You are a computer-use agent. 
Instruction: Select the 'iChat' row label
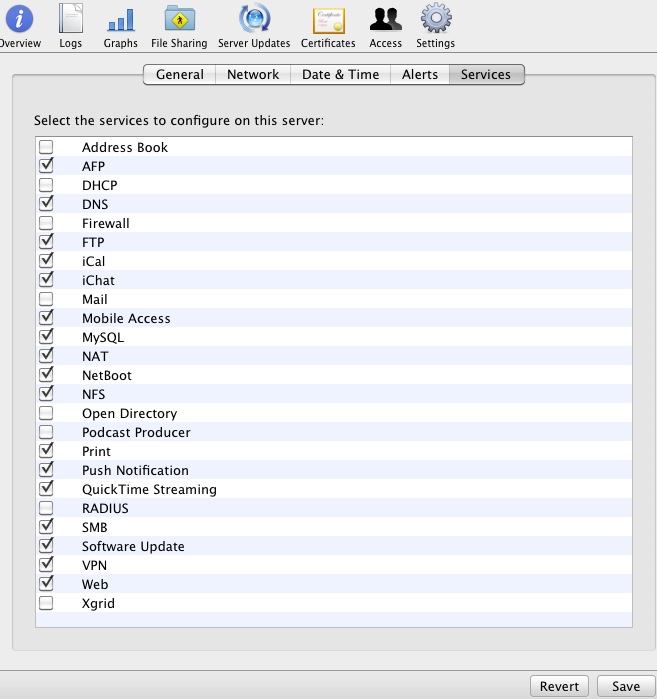(x=99, y=280)
